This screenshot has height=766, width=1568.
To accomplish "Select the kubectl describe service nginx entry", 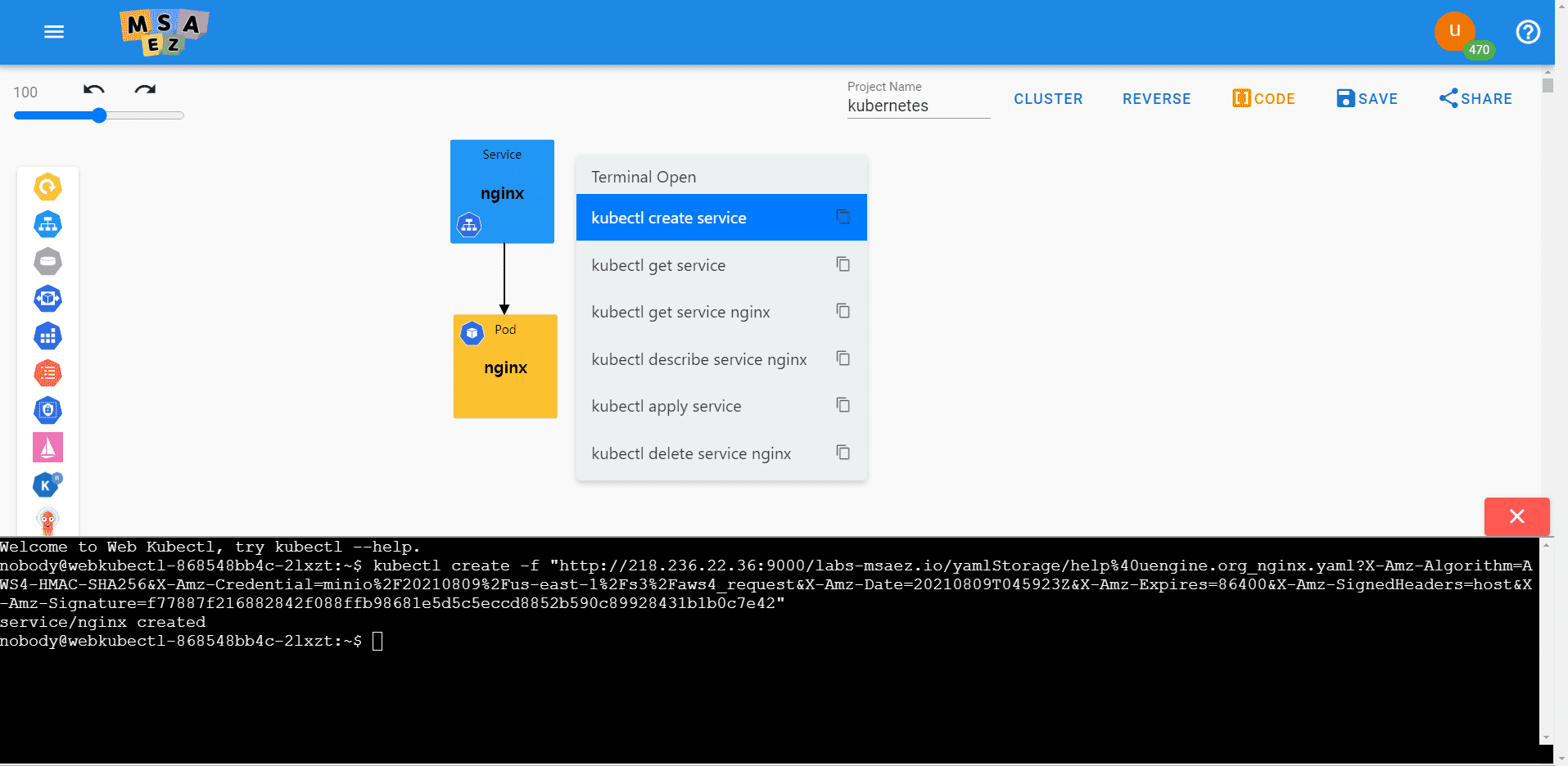I will (x=721, y=359).
